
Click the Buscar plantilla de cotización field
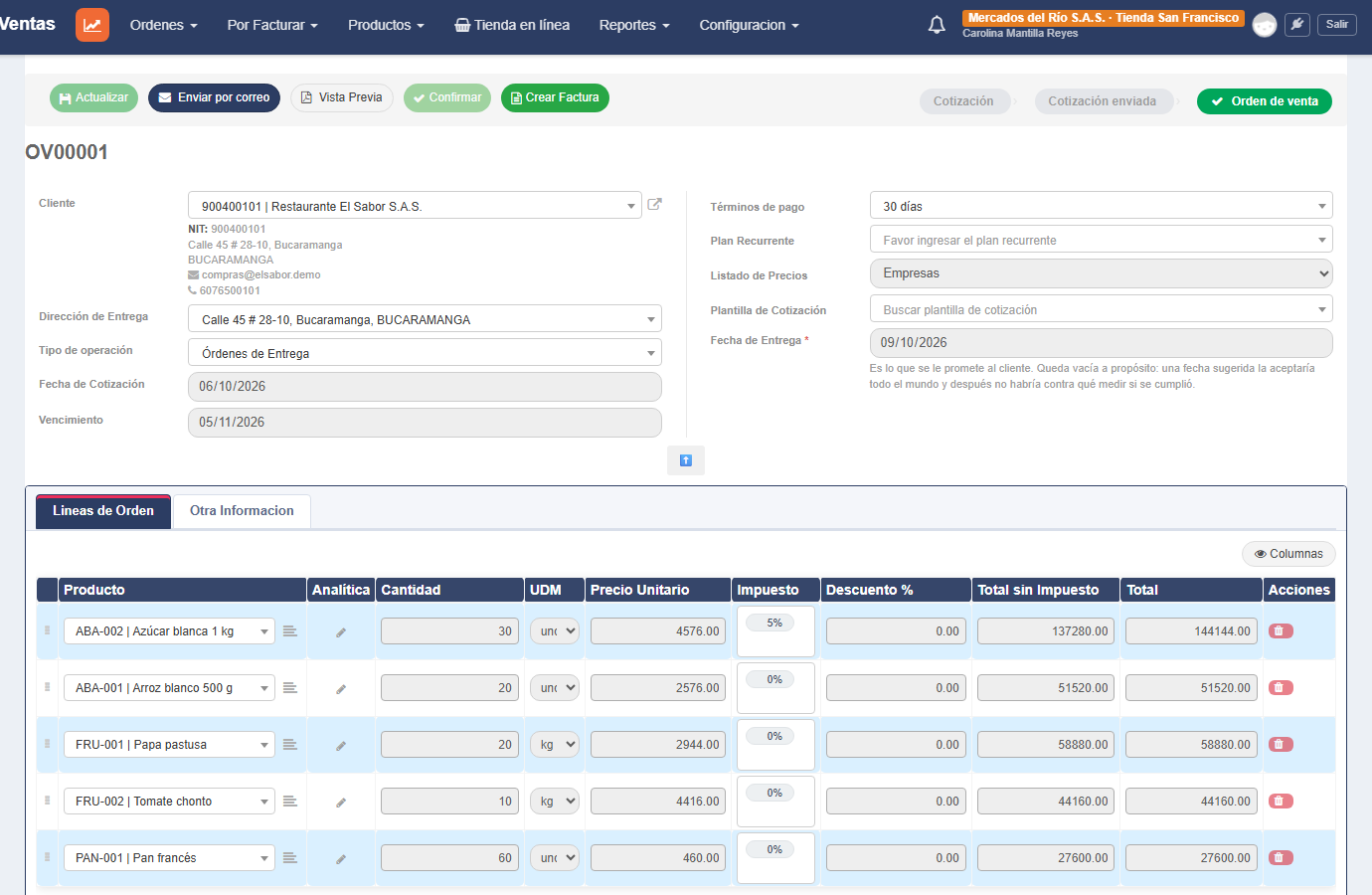point(1101,309)
